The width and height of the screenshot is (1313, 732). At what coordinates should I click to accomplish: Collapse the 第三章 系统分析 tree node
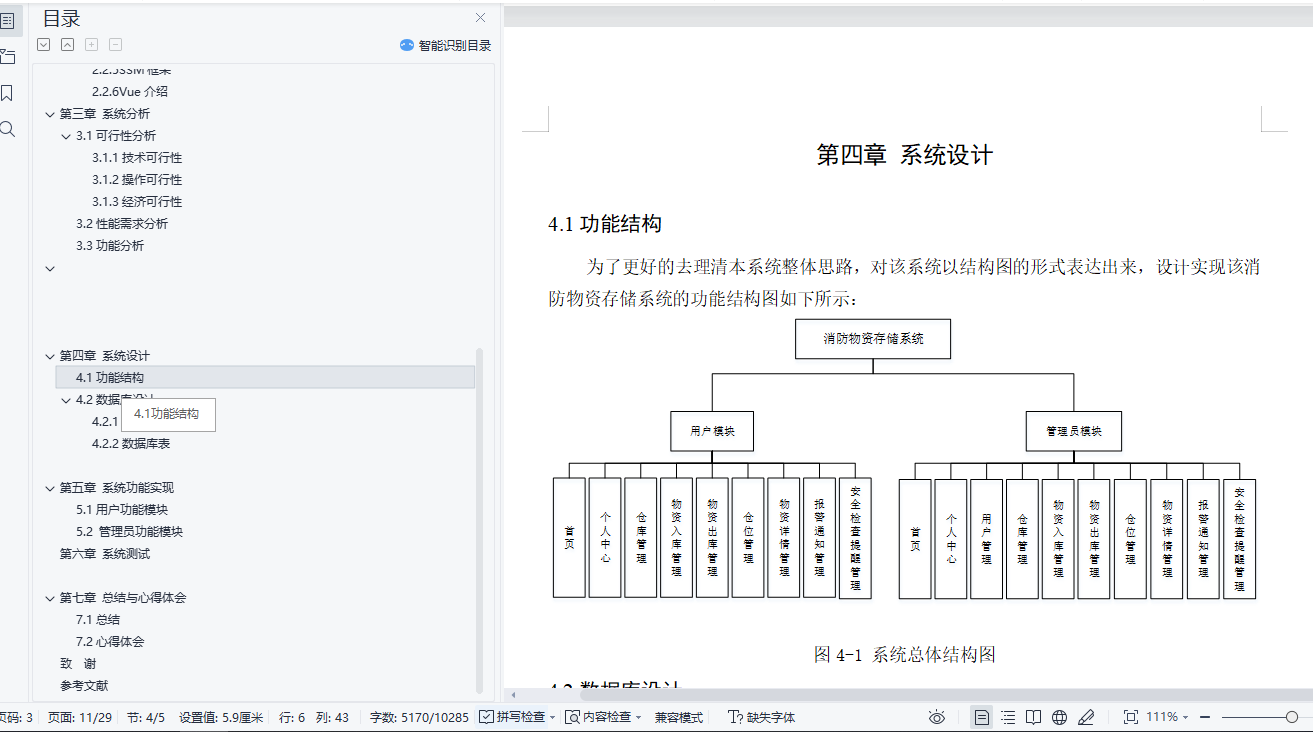(x=50, y=114)
